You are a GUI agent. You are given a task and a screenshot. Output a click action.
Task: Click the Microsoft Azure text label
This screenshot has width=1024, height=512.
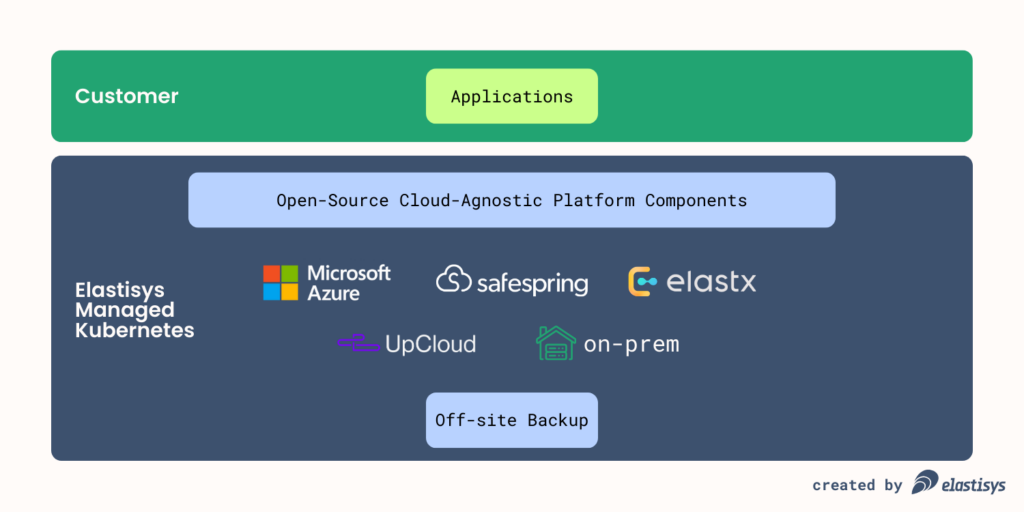coord(348,283)
